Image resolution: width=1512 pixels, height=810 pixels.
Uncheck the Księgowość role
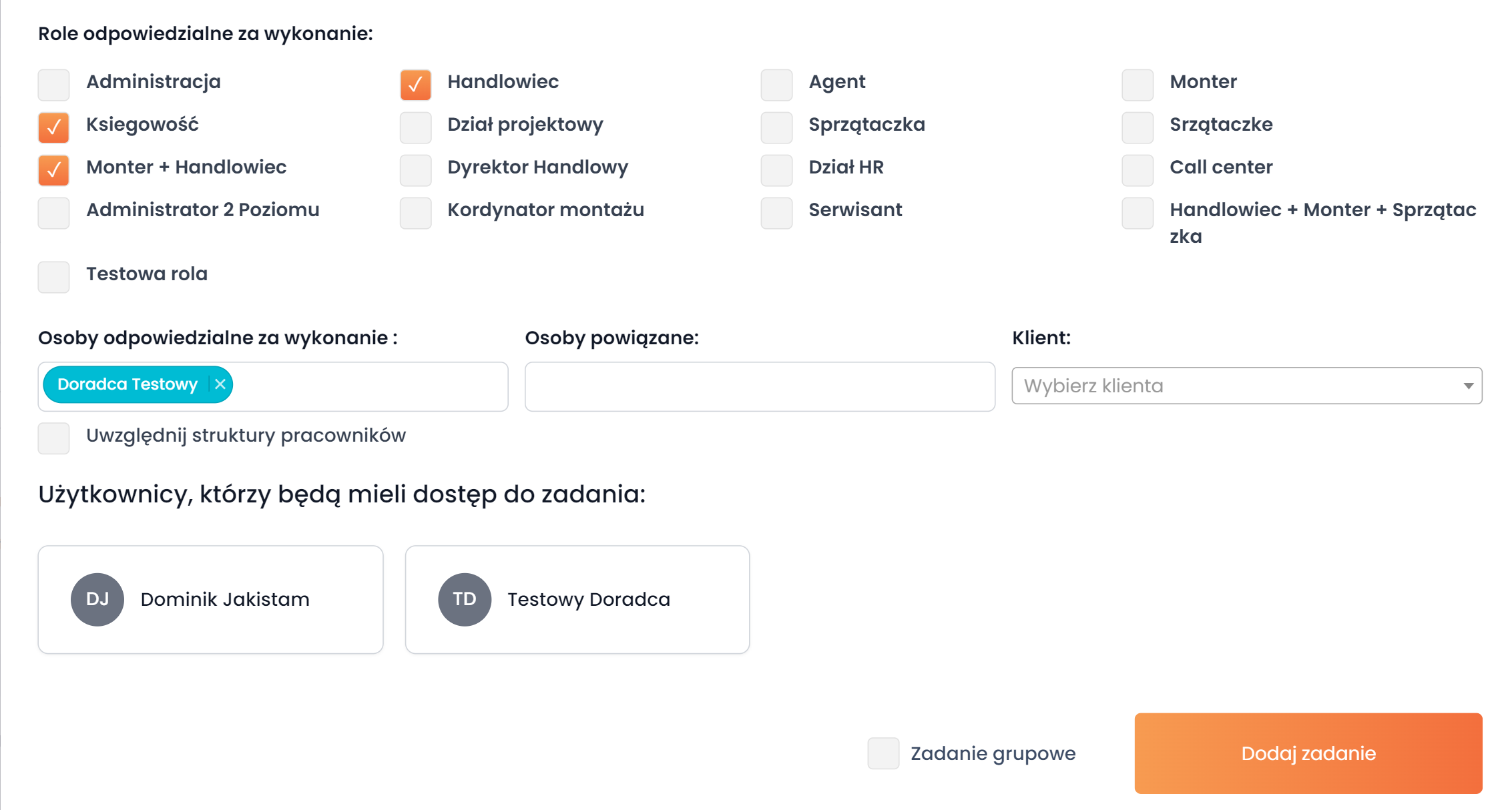[54, 127]
